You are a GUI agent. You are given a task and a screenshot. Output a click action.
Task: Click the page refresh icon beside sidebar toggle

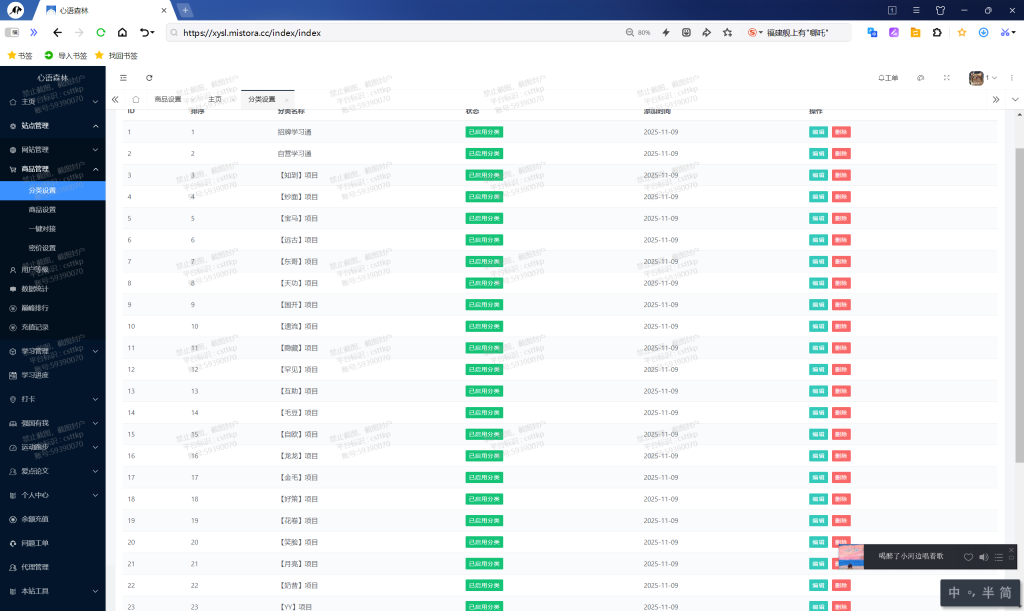click(x=149, y=77)
